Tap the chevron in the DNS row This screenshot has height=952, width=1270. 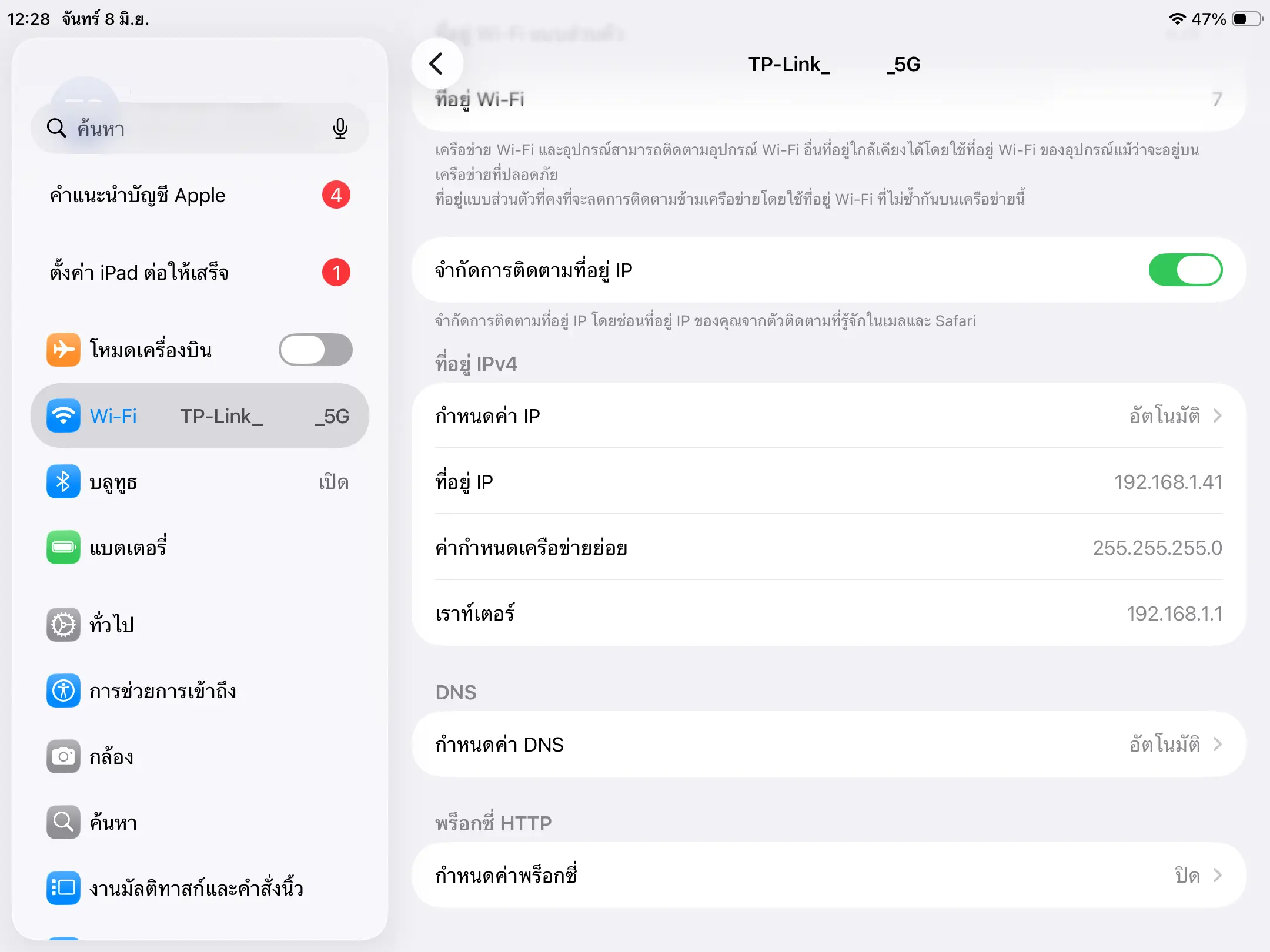tap(1218, 745)
